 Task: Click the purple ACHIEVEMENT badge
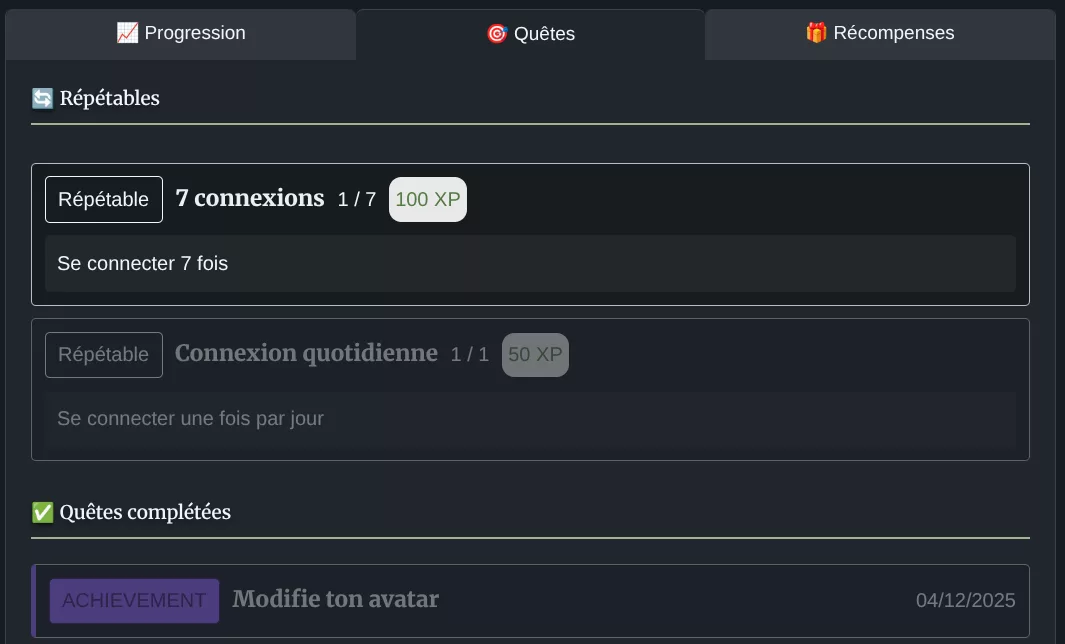134,600
